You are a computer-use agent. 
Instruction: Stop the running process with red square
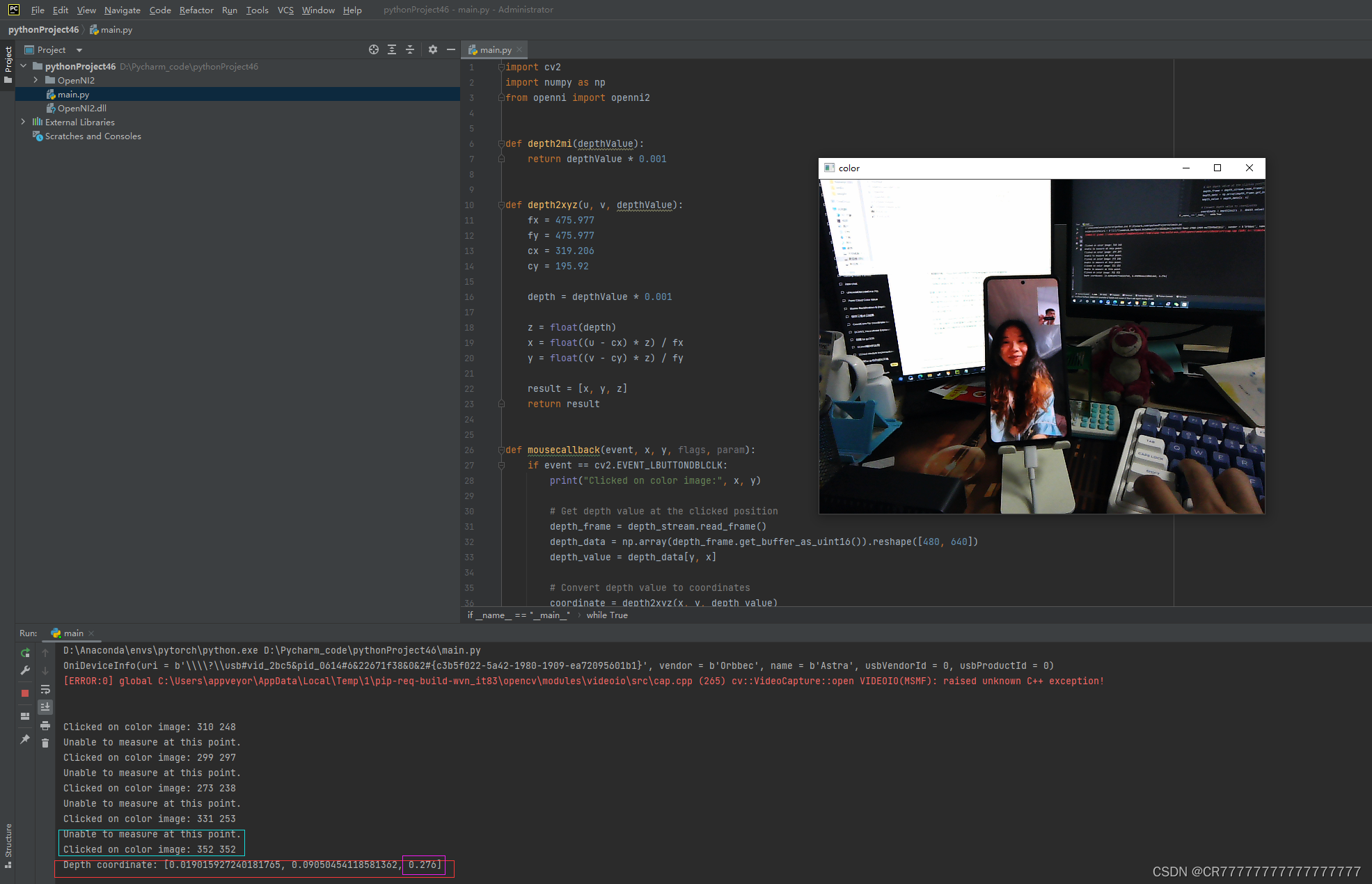click(25, 693)
